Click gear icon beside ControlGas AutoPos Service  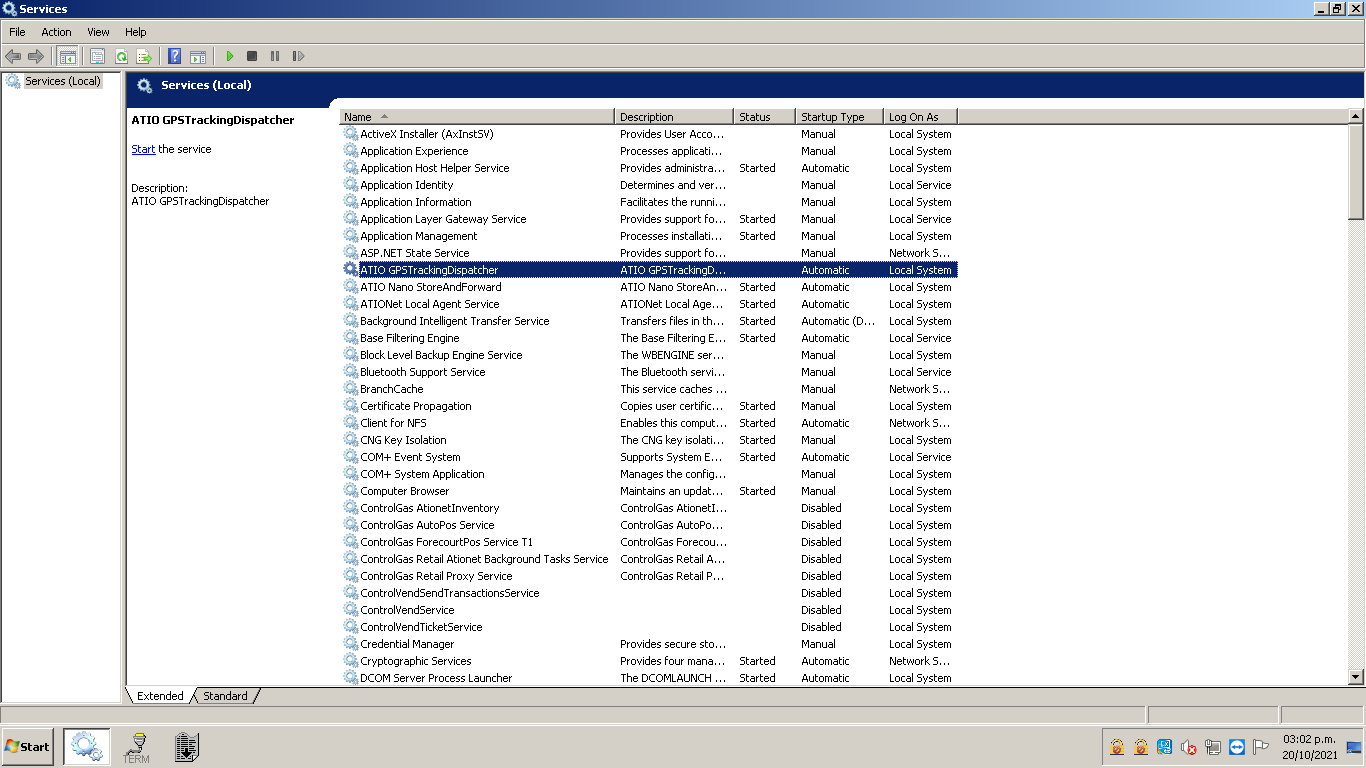[351, 525]
